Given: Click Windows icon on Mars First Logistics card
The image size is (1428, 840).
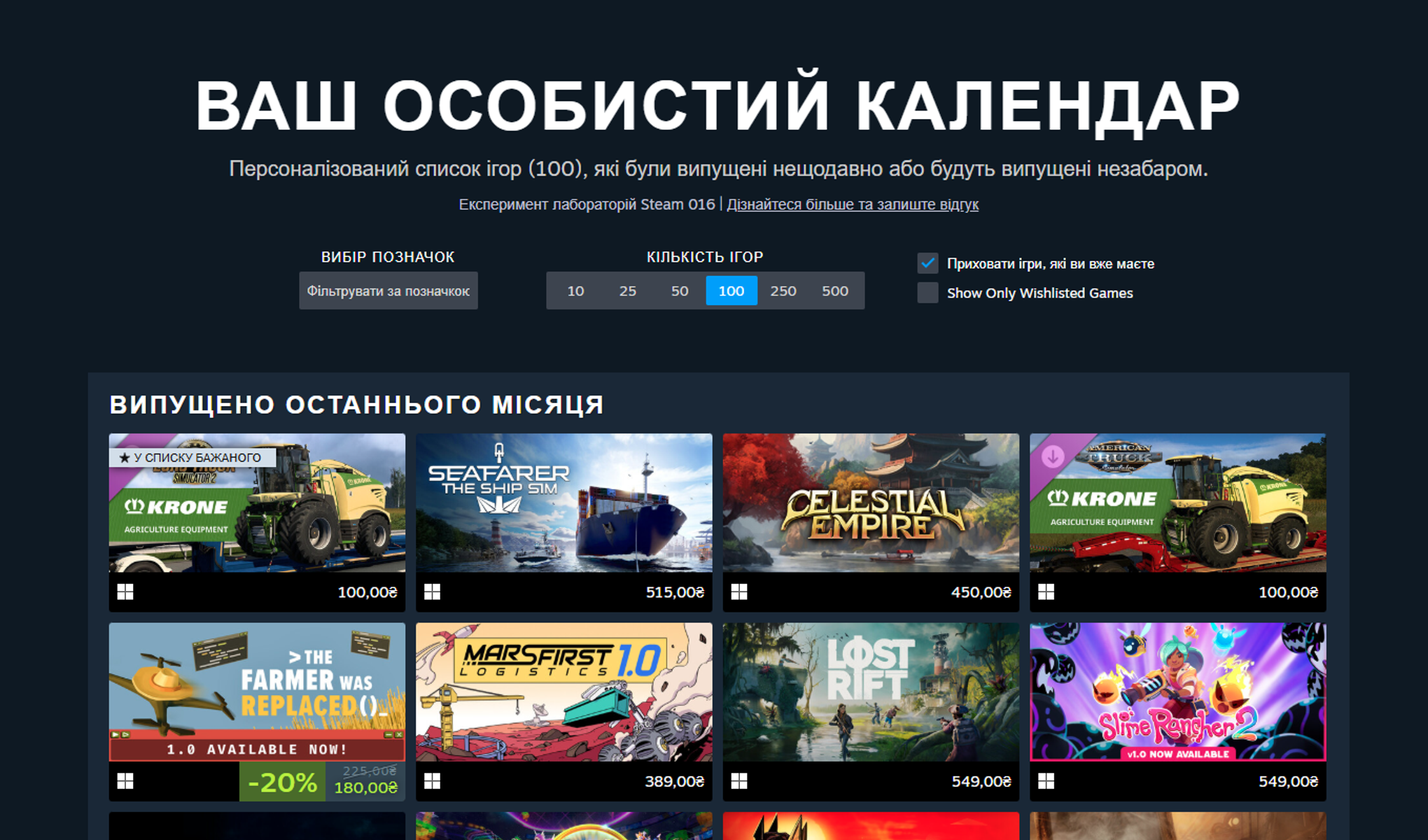Looking at the screenshot, I should (433, 781).
